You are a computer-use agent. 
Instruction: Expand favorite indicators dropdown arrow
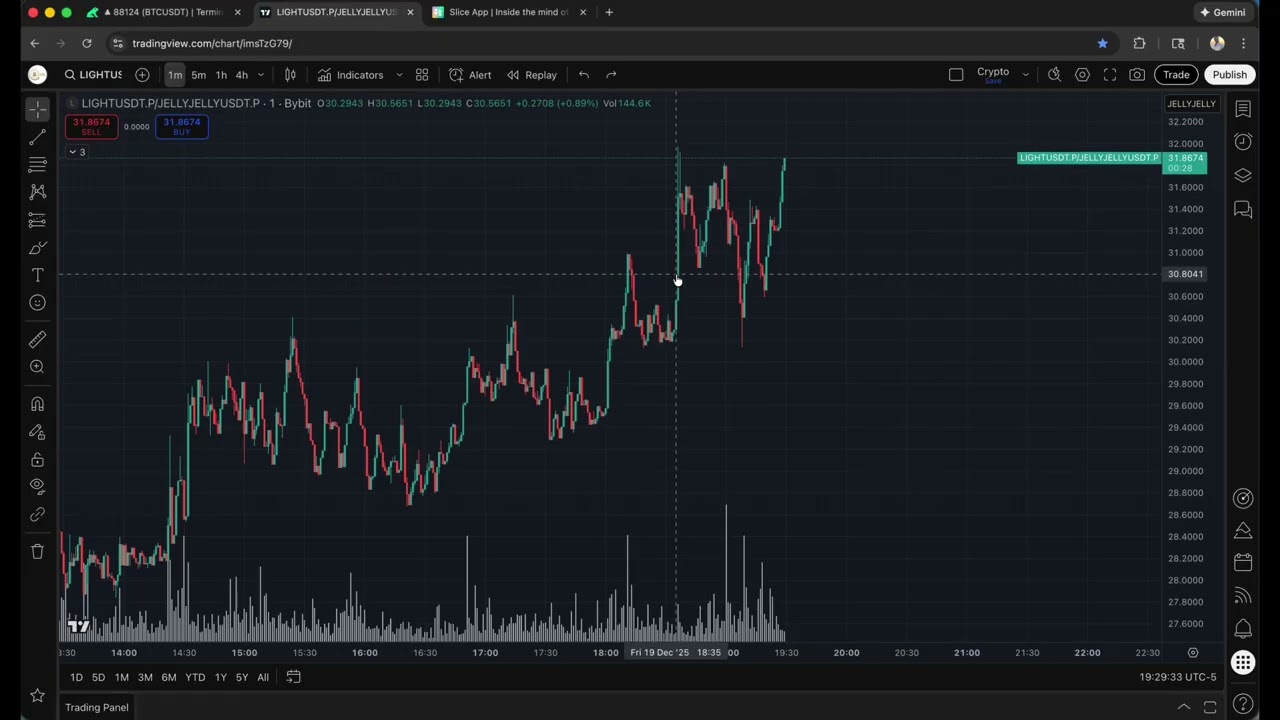399,75
